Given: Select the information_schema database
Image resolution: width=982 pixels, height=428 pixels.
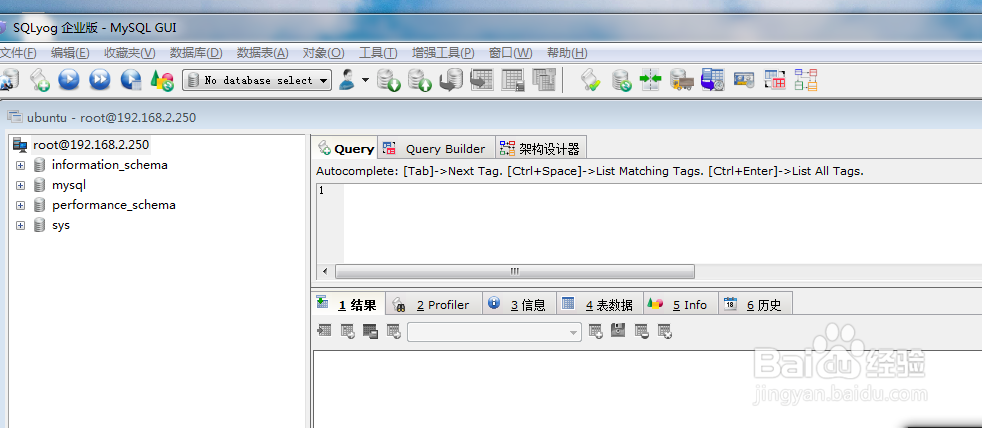Looking at the screenshot, I should pos(110,165).
